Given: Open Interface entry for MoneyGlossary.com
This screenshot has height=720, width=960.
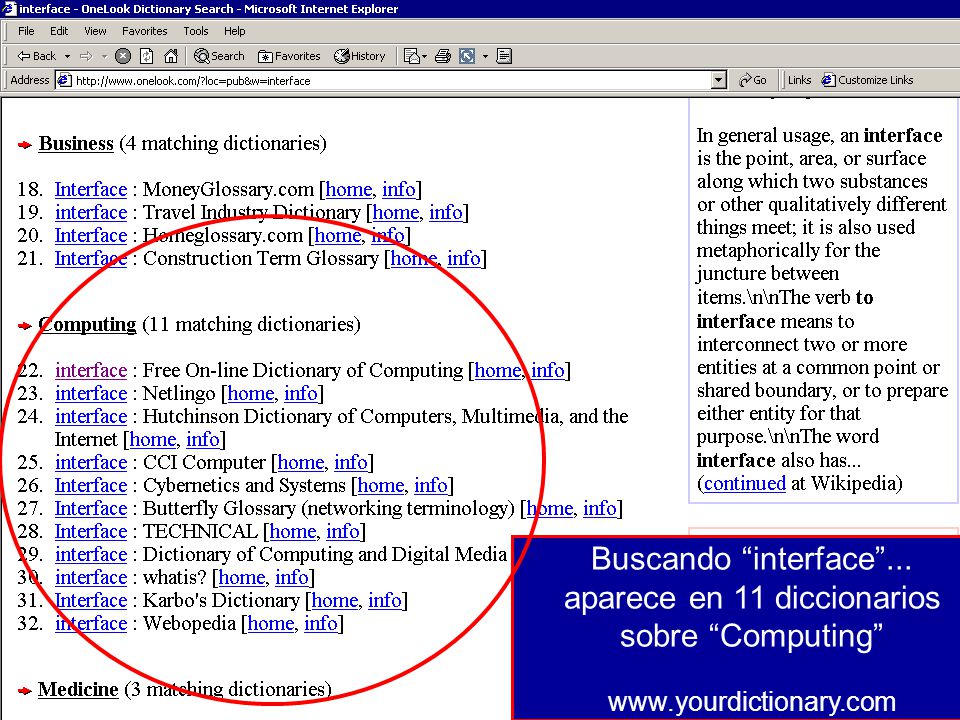Looking at the screenshot, I should 91,190.
